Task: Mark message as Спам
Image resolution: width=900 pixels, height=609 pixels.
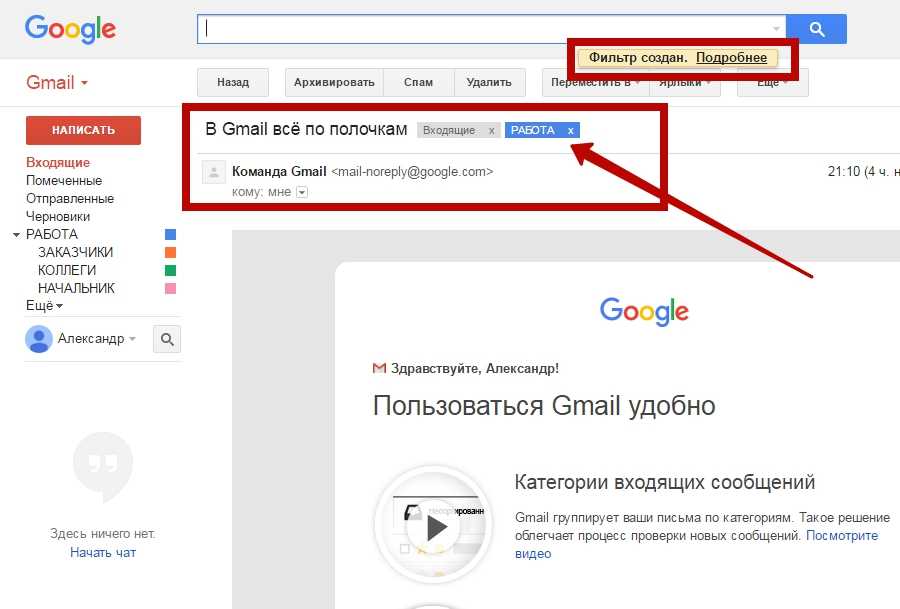Action: click(418, 83)
